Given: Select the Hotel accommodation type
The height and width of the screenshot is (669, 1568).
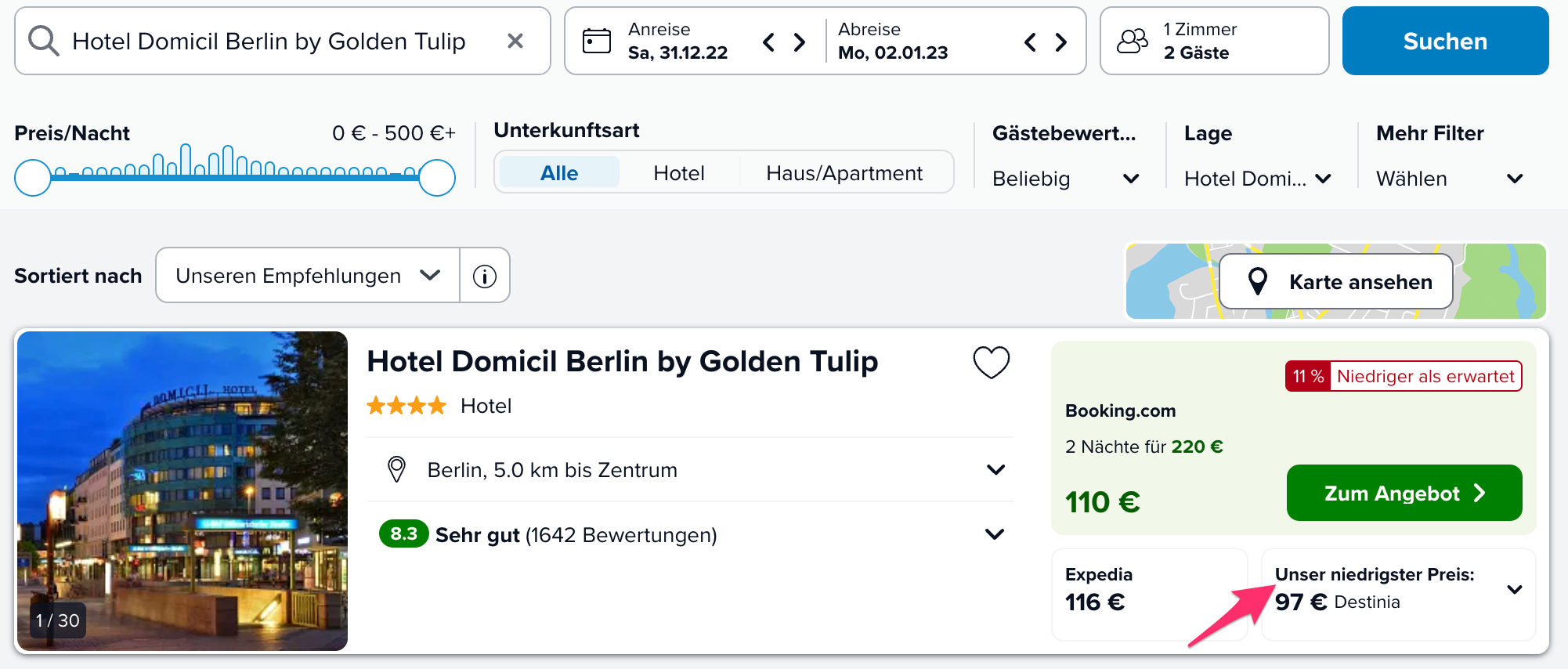Looking at the screenshot, I should point(679,172).
